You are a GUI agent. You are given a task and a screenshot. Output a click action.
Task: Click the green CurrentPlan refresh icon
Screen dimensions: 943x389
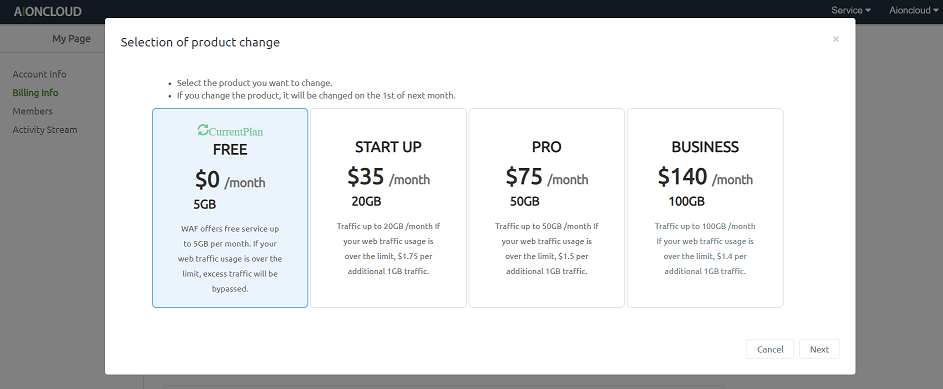click(203, 129)
